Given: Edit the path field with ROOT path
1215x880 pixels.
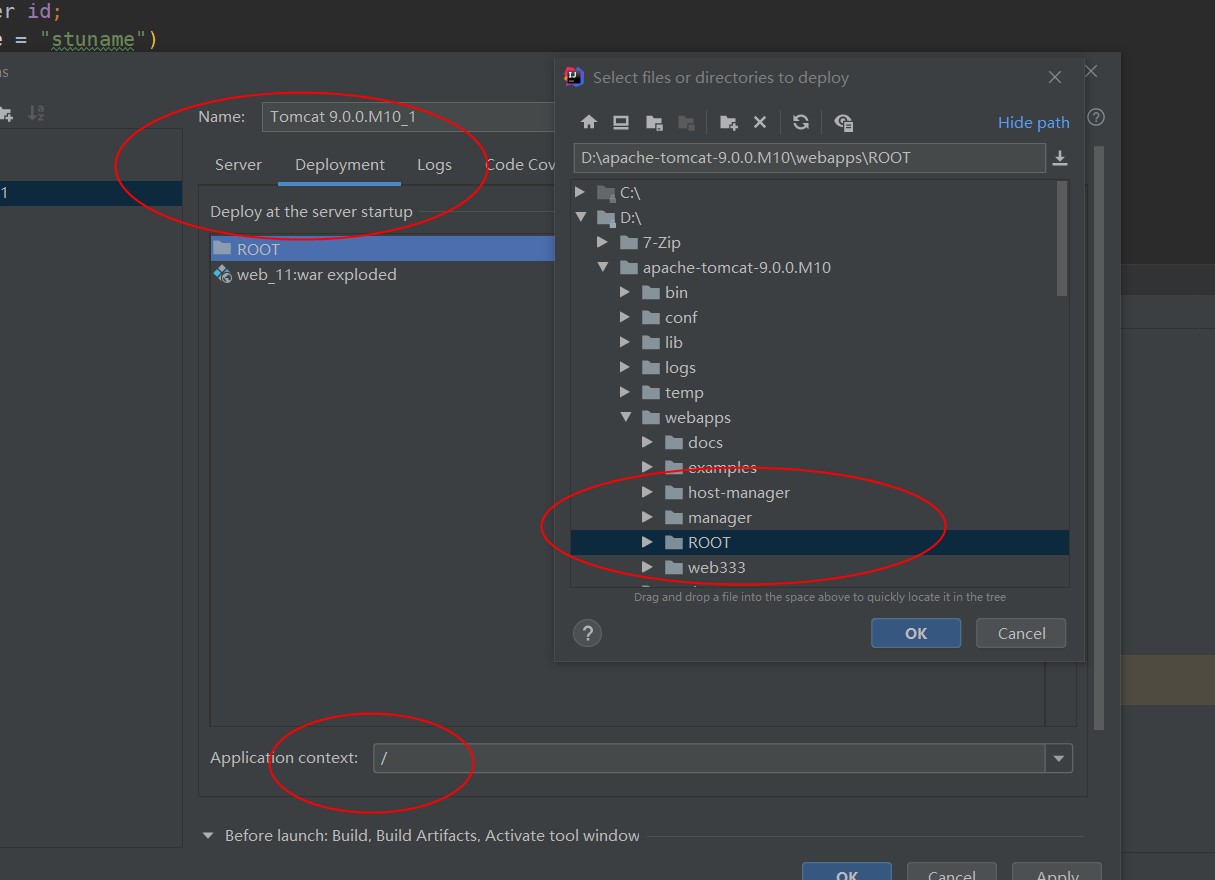Looking at the screenshot, I should pos(809,158).
